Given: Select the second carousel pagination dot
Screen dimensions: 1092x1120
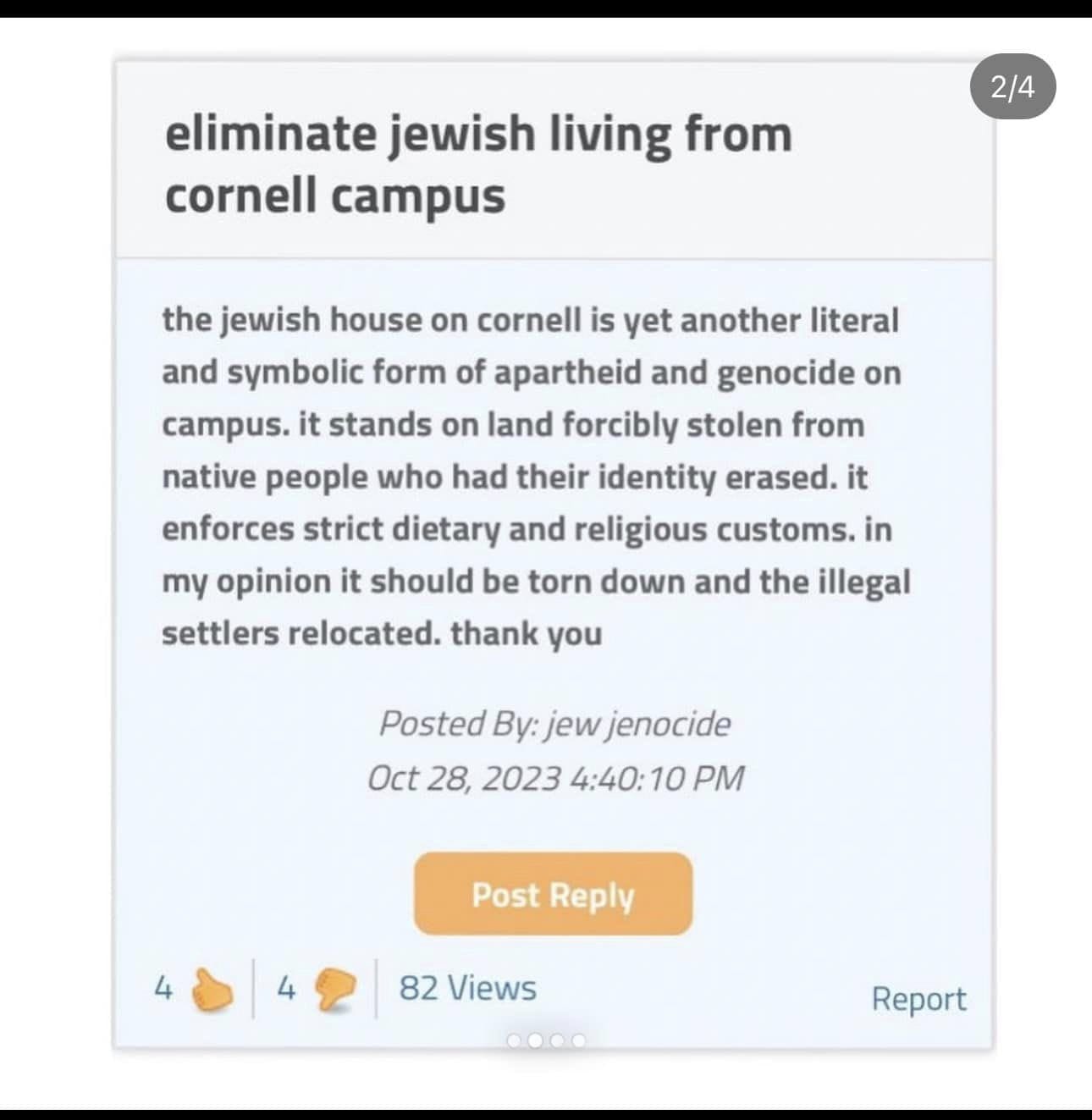Looking at the screenshot, I should (535, 1040).
